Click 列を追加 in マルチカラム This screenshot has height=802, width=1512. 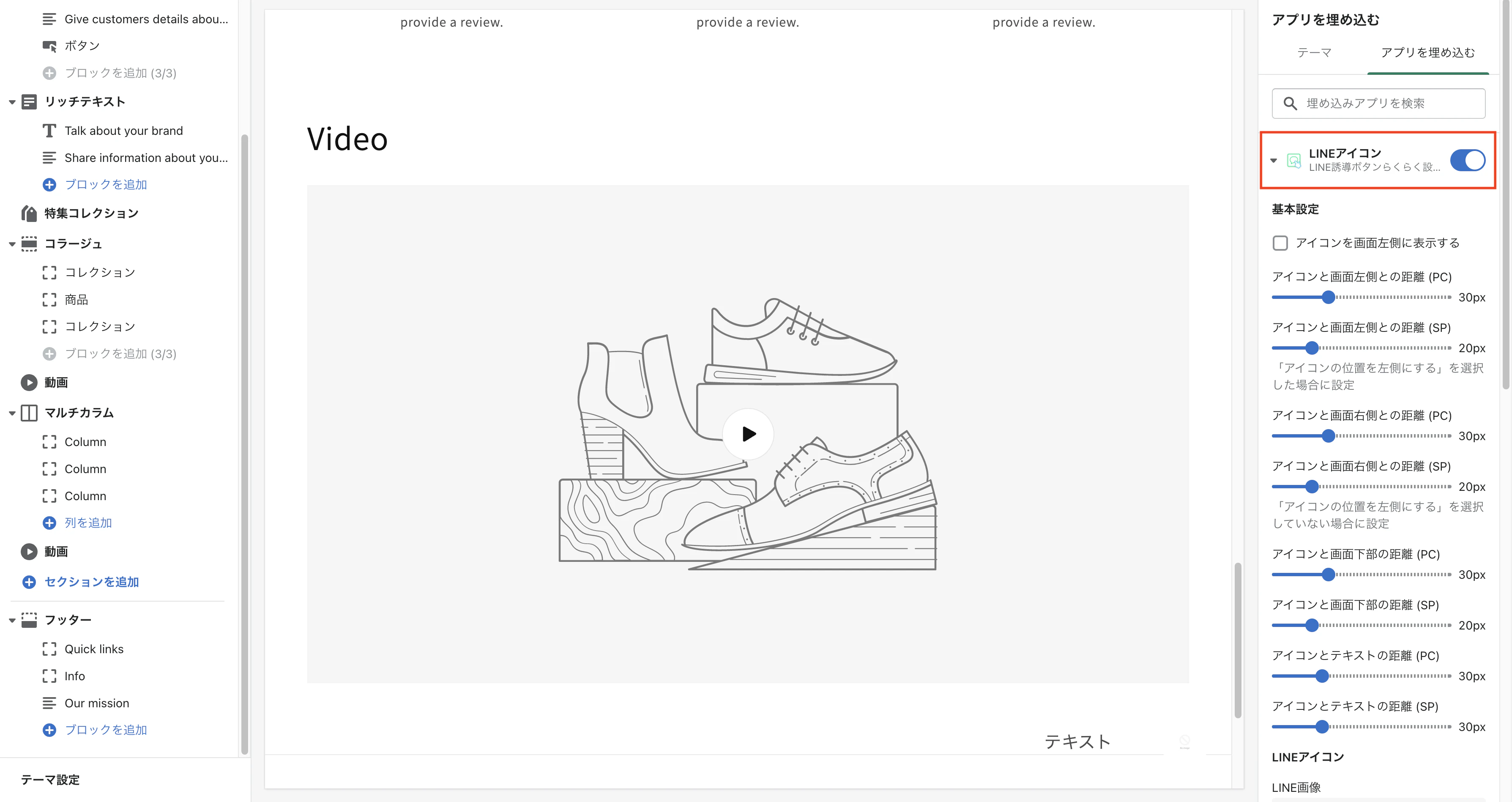tap(77, 523)
